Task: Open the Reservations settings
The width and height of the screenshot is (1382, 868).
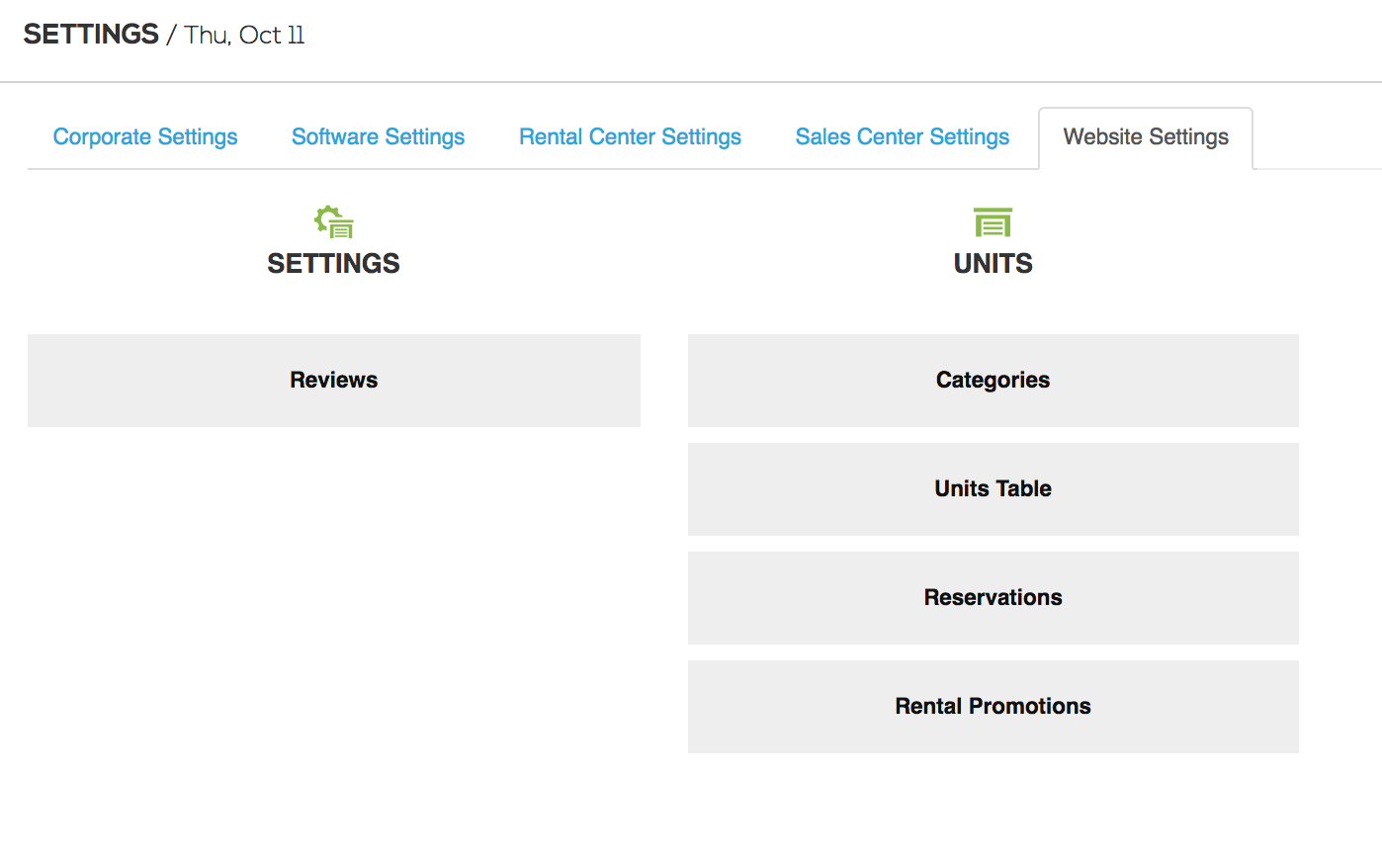Action: (x=993, y=598)
